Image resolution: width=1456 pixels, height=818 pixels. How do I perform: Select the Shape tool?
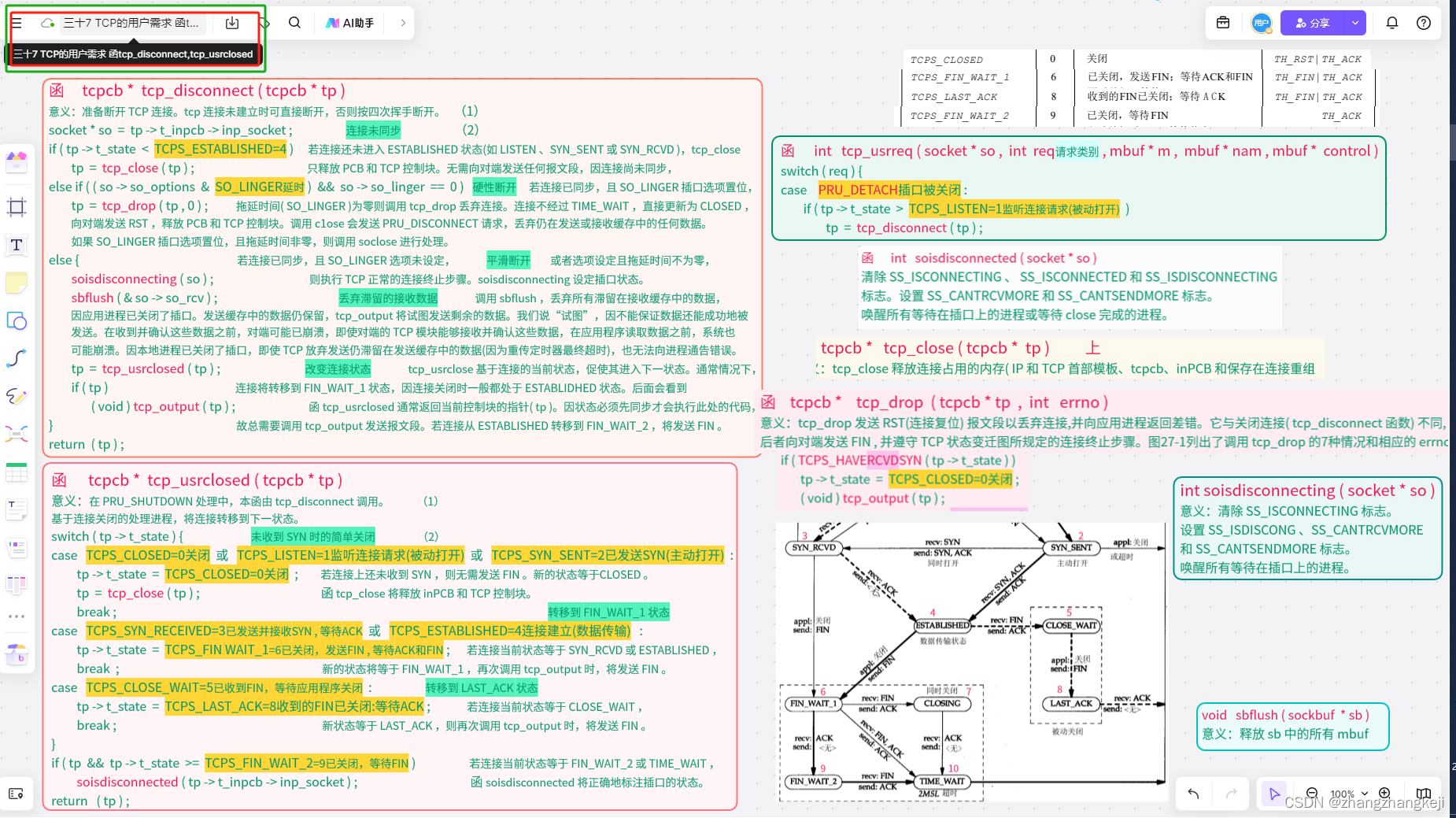click(x=17, y=320)
